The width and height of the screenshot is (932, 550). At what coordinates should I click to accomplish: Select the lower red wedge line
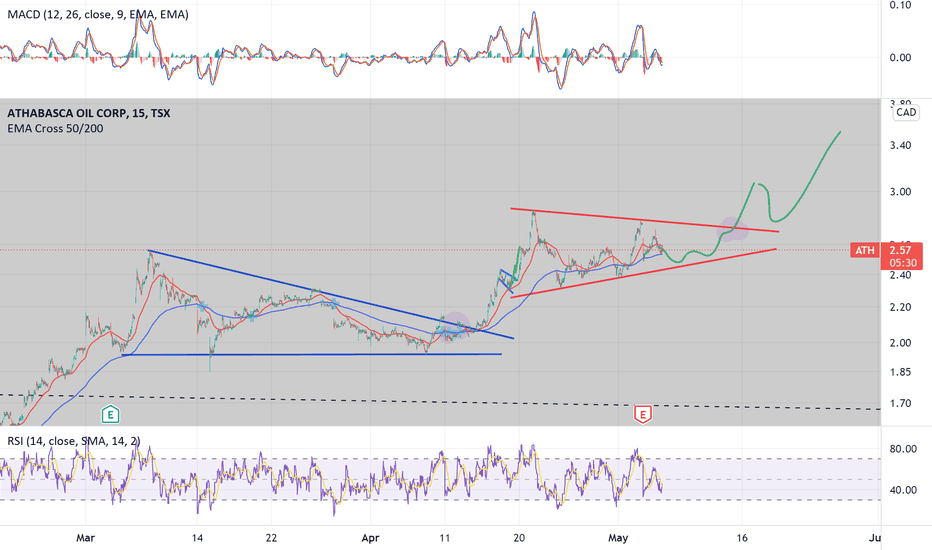[x=643, y=273]
